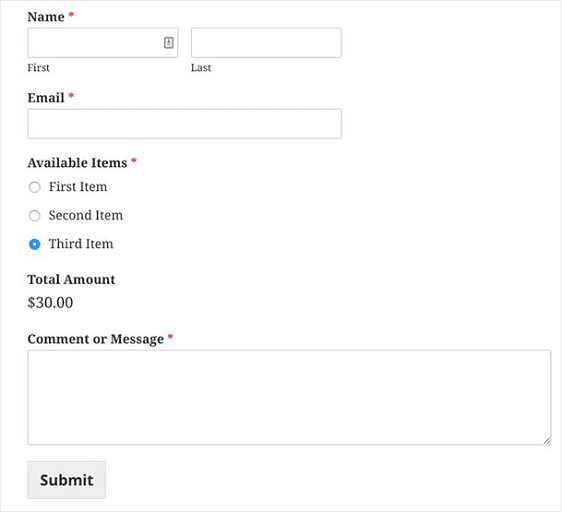Screen dimensions: 562x512
Task: Focus the Email input field
Action: click(184, 123)
